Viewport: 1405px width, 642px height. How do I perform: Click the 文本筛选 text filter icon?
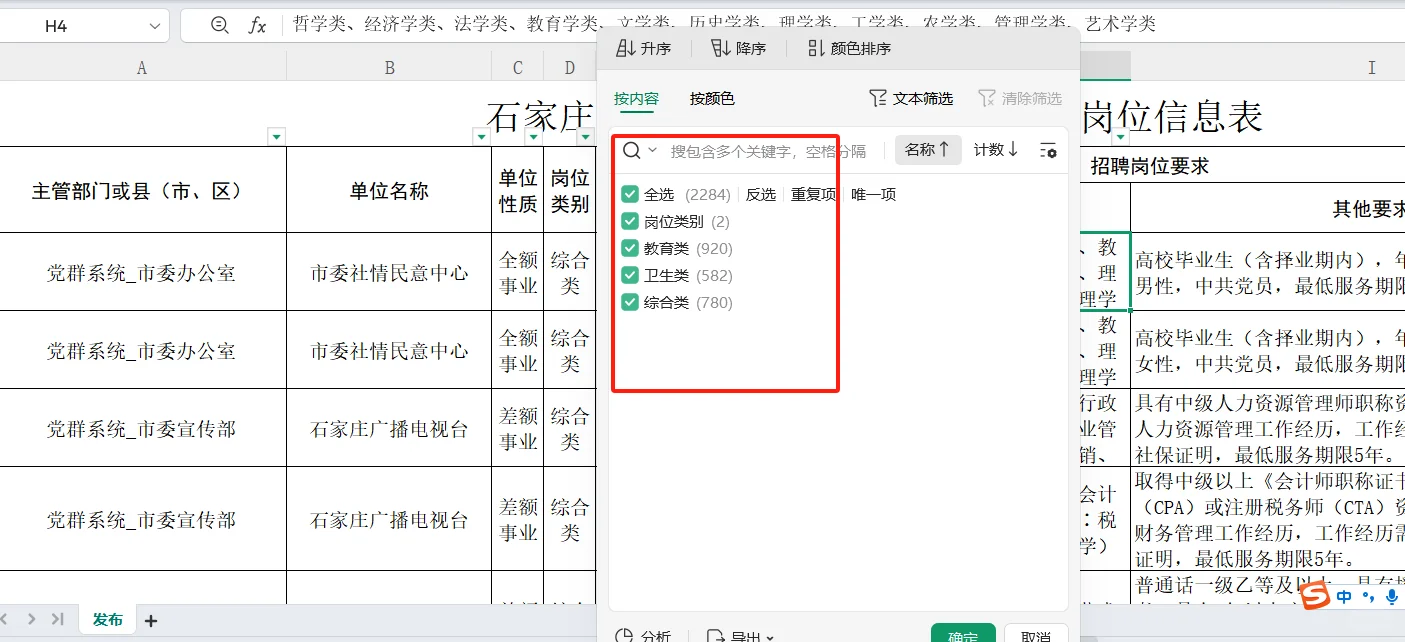coord(878,97)
